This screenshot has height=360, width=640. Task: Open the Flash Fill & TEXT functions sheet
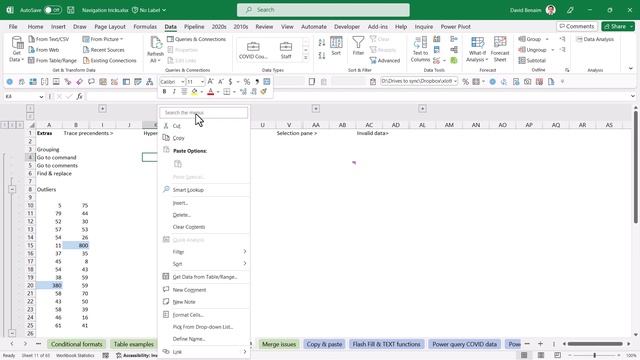(386, 344)
